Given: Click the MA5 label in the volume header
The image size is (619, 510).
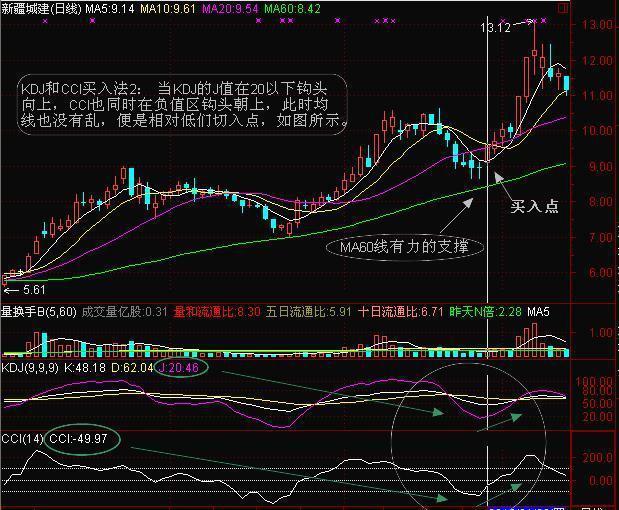Looking at the screenshot, I should coord(538,312).
